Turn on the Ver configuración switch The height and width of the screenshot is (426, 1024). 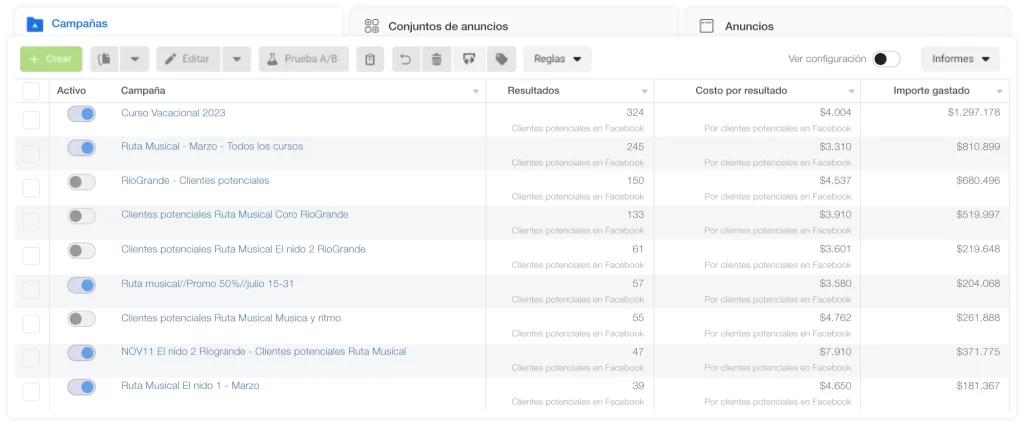(x=885, y=59)
